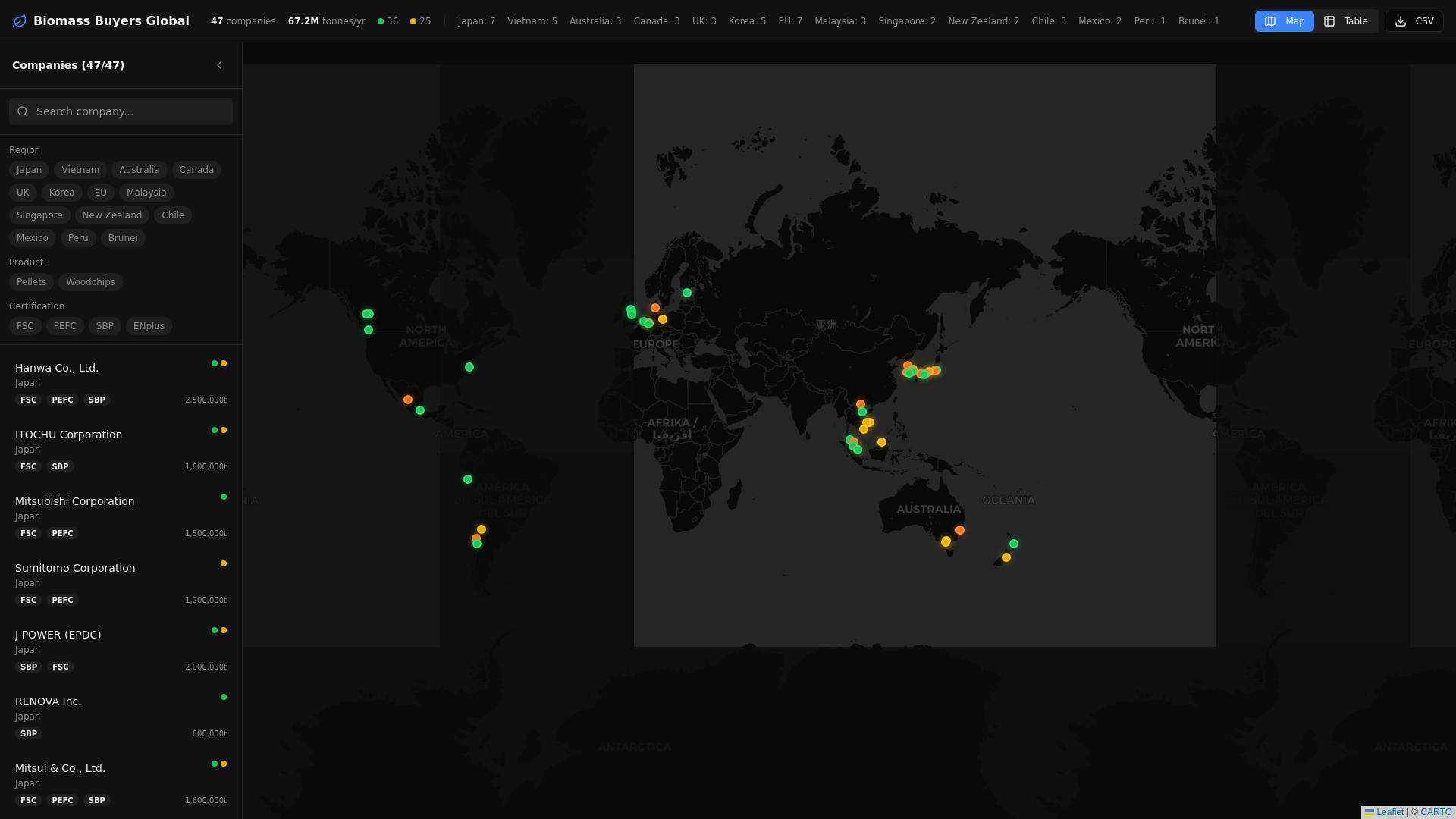1456x819 pixels.
Task: Click download icon on CSV button
Action: [1401, 21]
